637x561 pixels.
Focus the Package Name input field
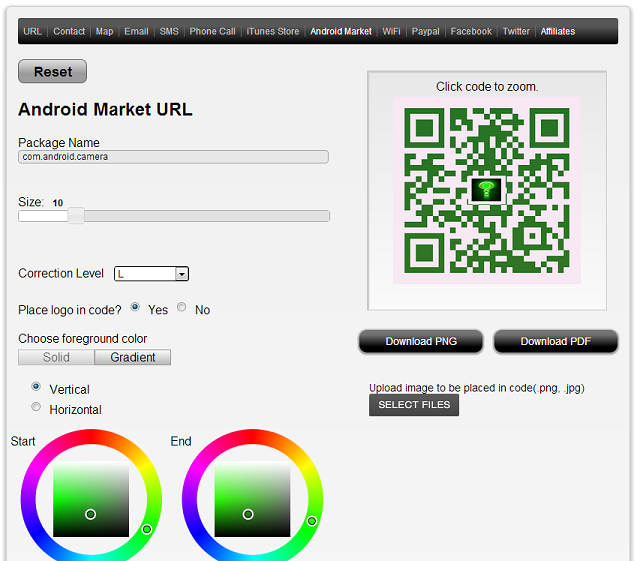pos(173,157)
